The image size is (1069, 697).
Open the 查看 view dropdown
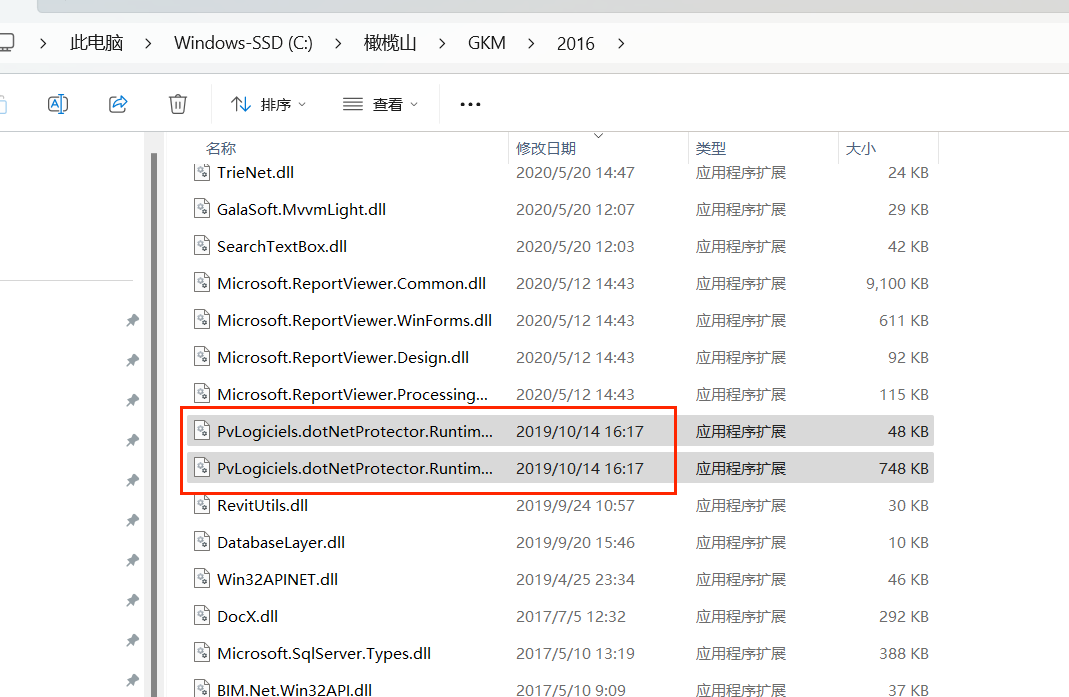(380, 104)
